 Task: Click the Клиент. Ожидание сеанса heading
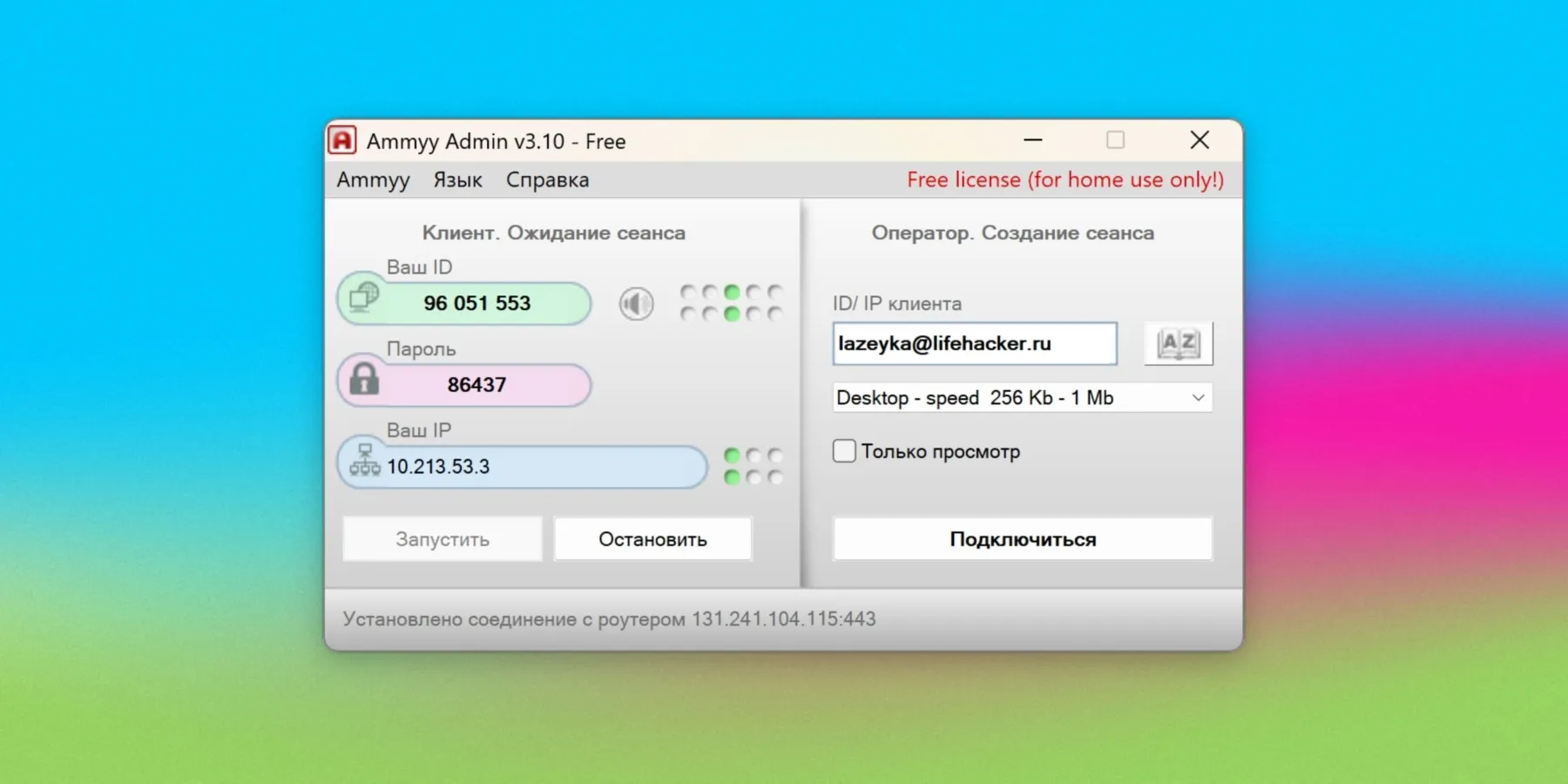click(554, 233)
